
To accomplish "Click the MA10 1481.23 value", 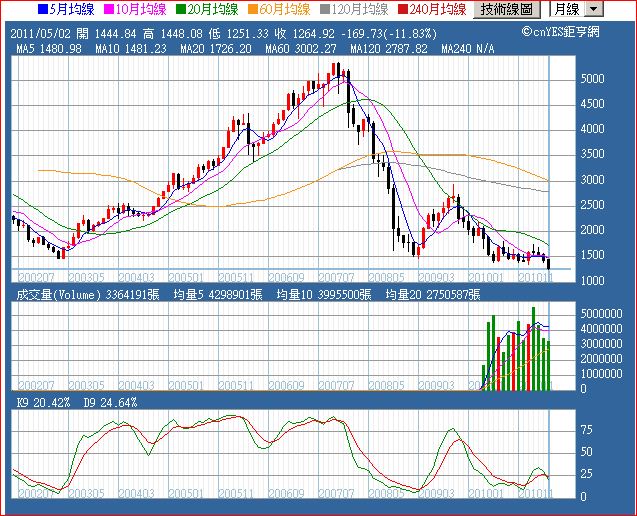I will (131, 49).
